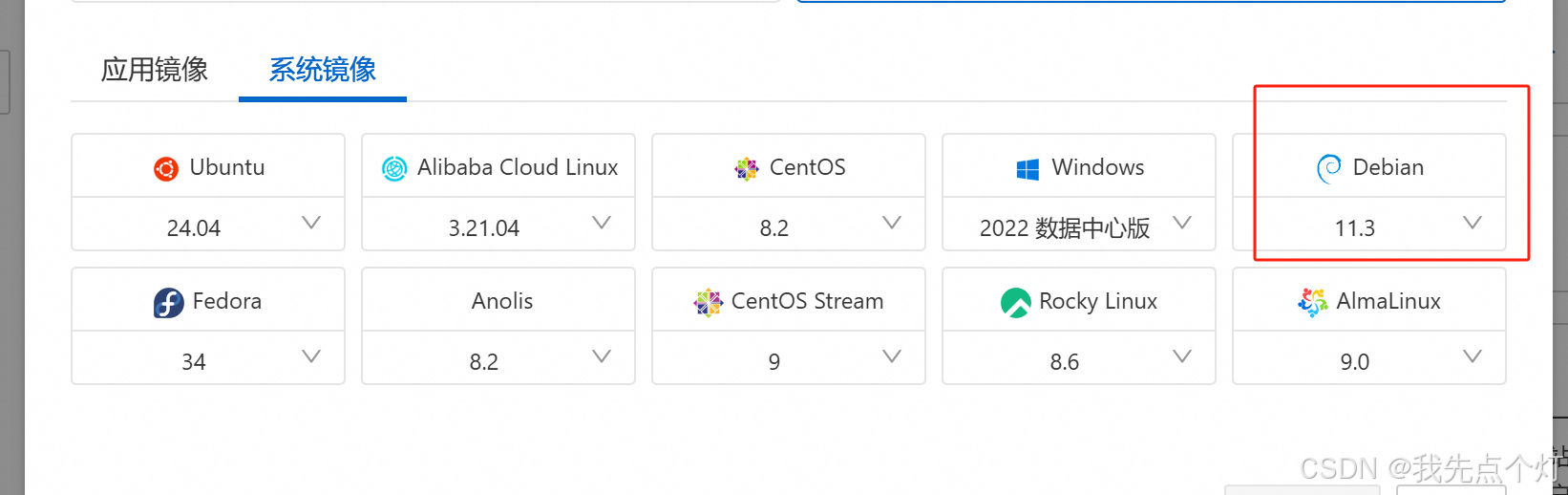Expand the CentOS Stream 9 version chevron
The image size is (1568, 495).
(892, 356)
